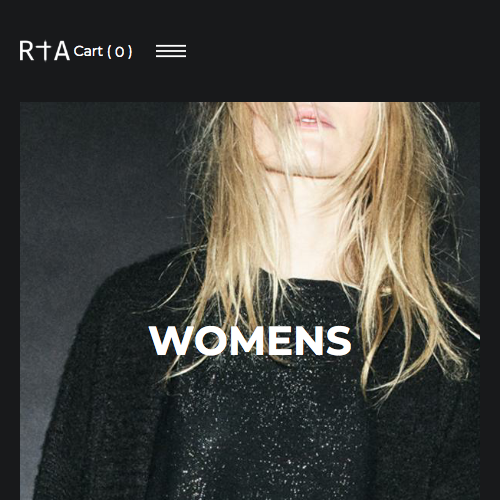Go to homepage via R+A logo
This screenshot has height=500, width=500.
45,51
